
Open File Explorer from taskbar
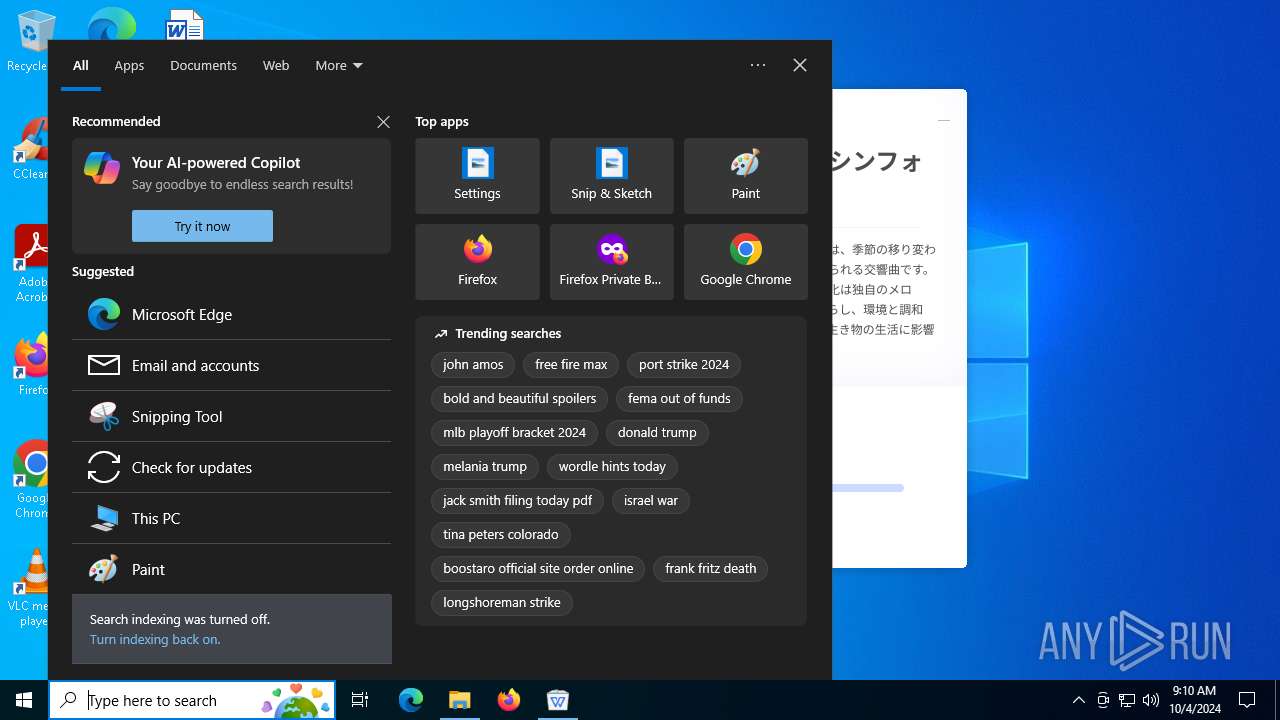tap(460, 700)
